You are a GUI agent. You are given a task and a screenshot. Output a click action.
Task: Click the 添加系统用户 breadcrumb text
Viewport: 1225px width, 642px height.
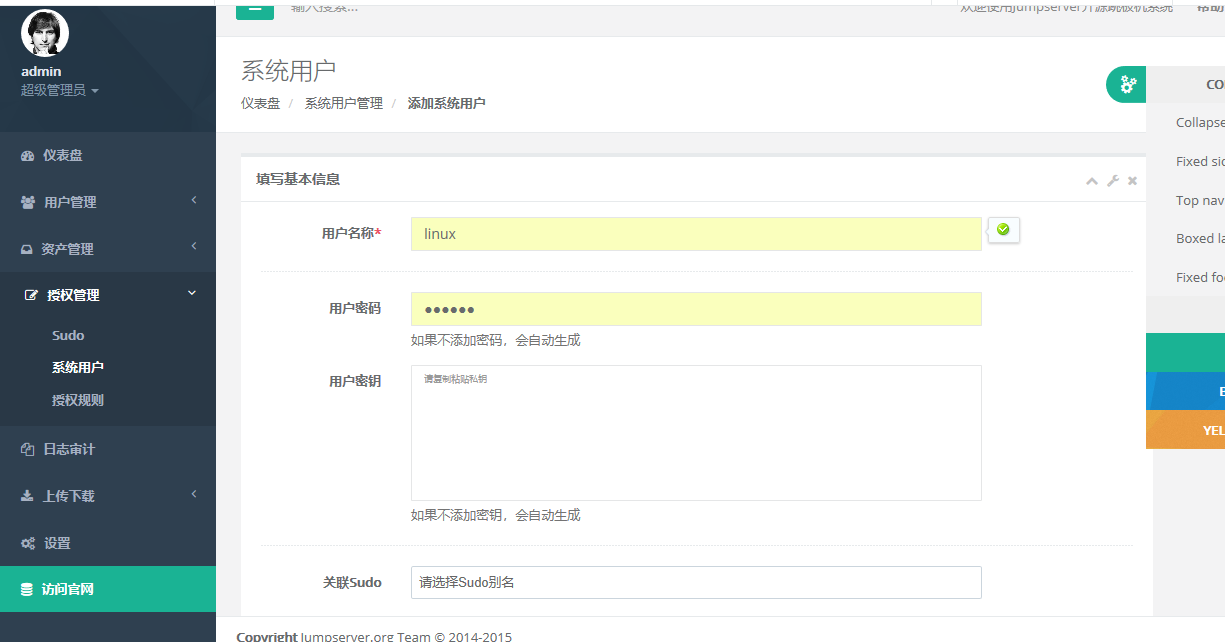coord(446,103)
